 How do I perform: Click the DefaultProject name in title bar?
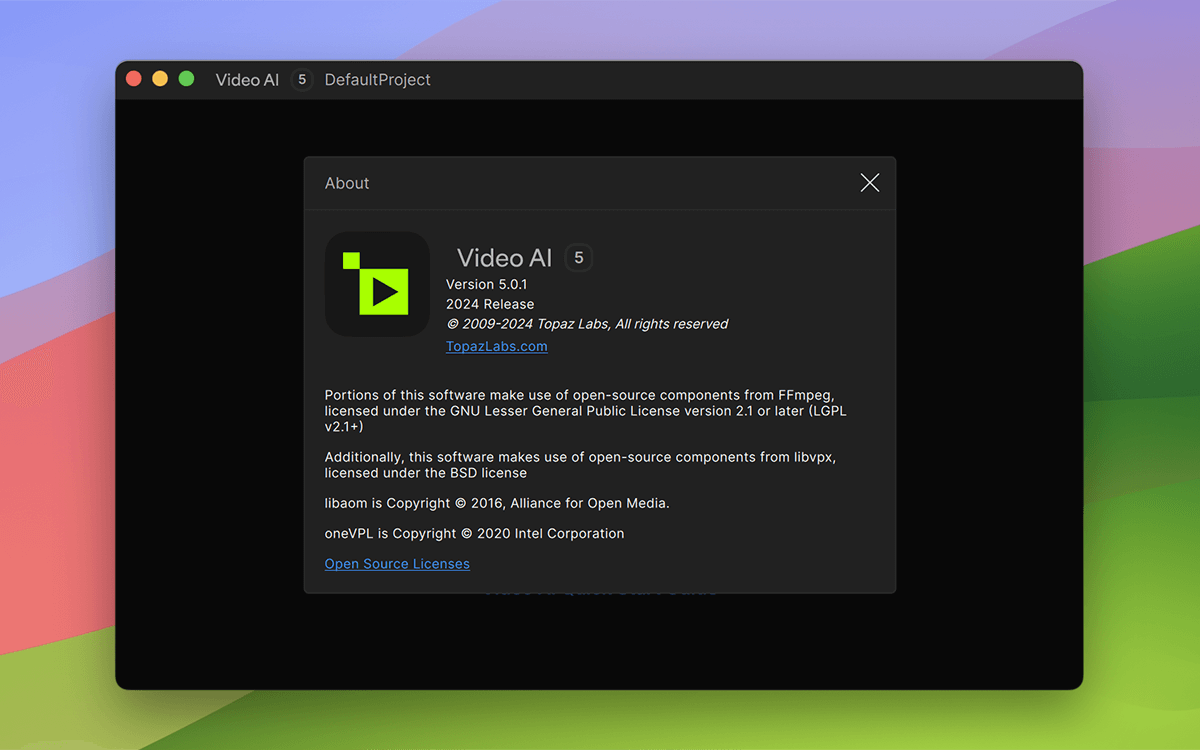point(377,80)
